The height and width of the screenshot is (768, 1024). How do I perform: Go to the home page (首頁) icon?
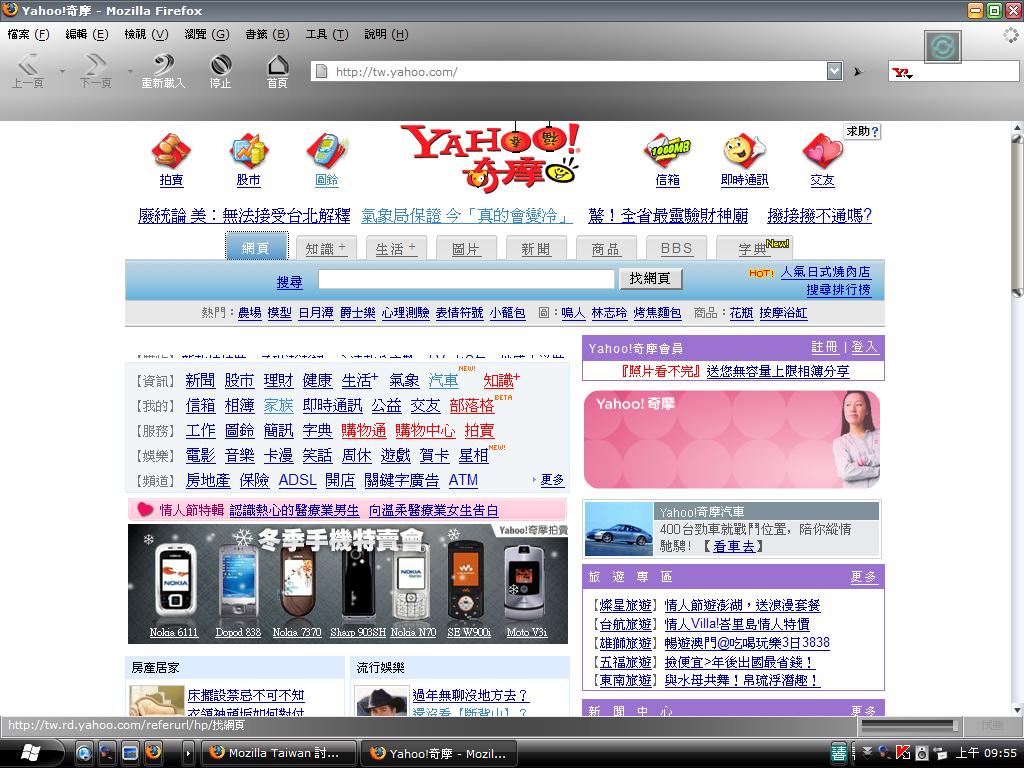(x=278, y=71)
